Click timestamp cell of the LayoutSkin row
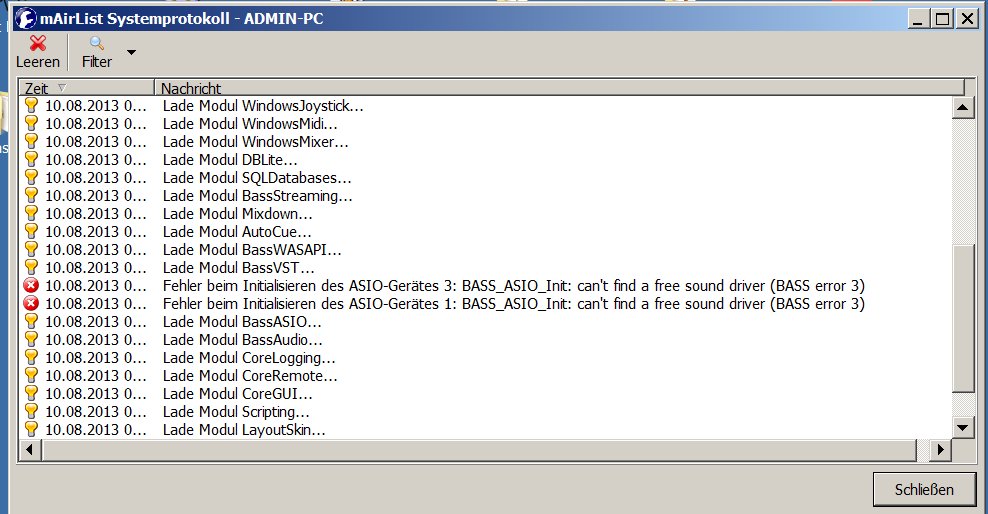The width and height of the screenshot is (988, 514). pyautogui.click(x=96, y=430)
